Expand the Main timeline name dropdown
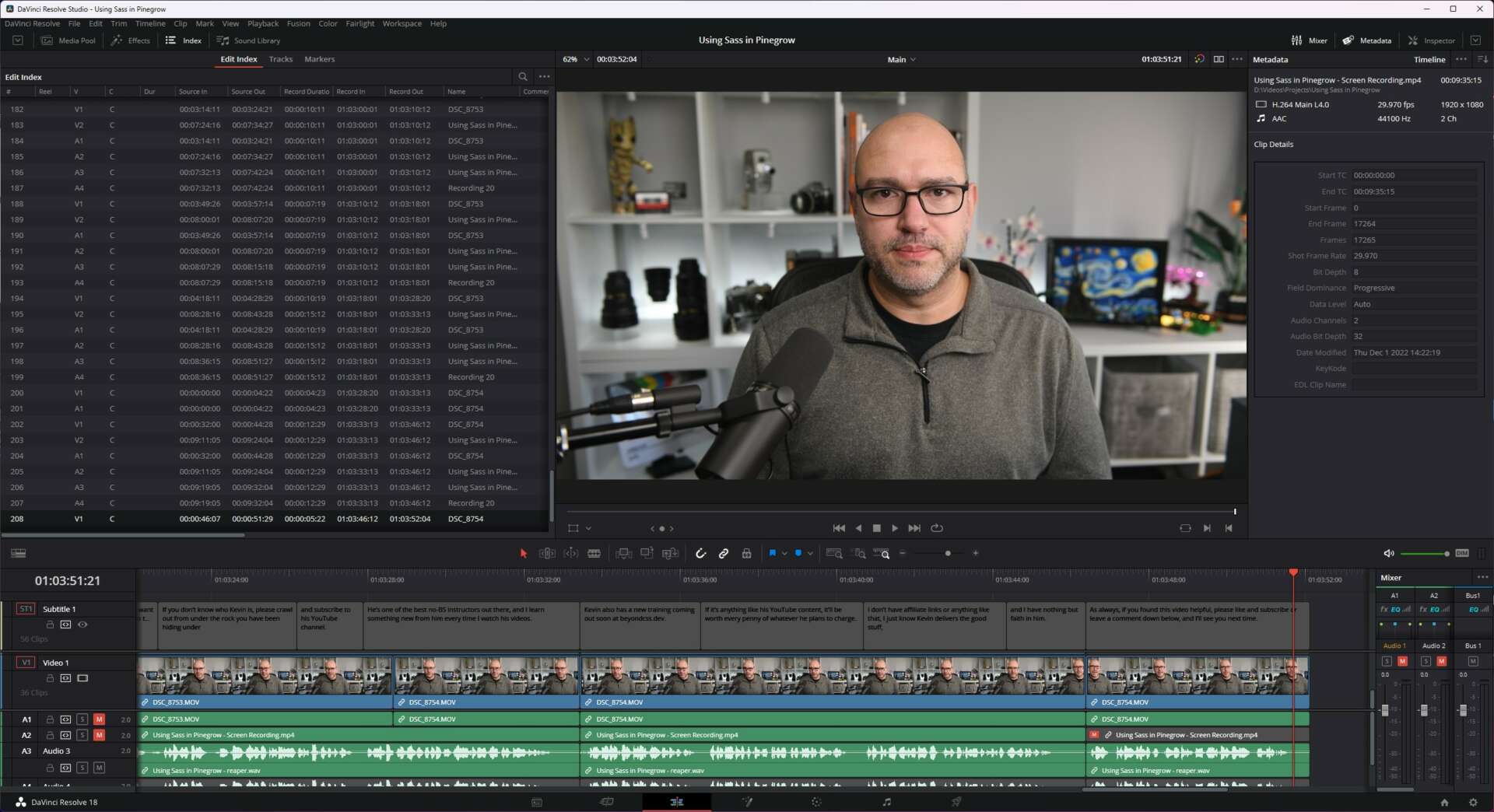The image size is (1494, 812). coord(913,59)
